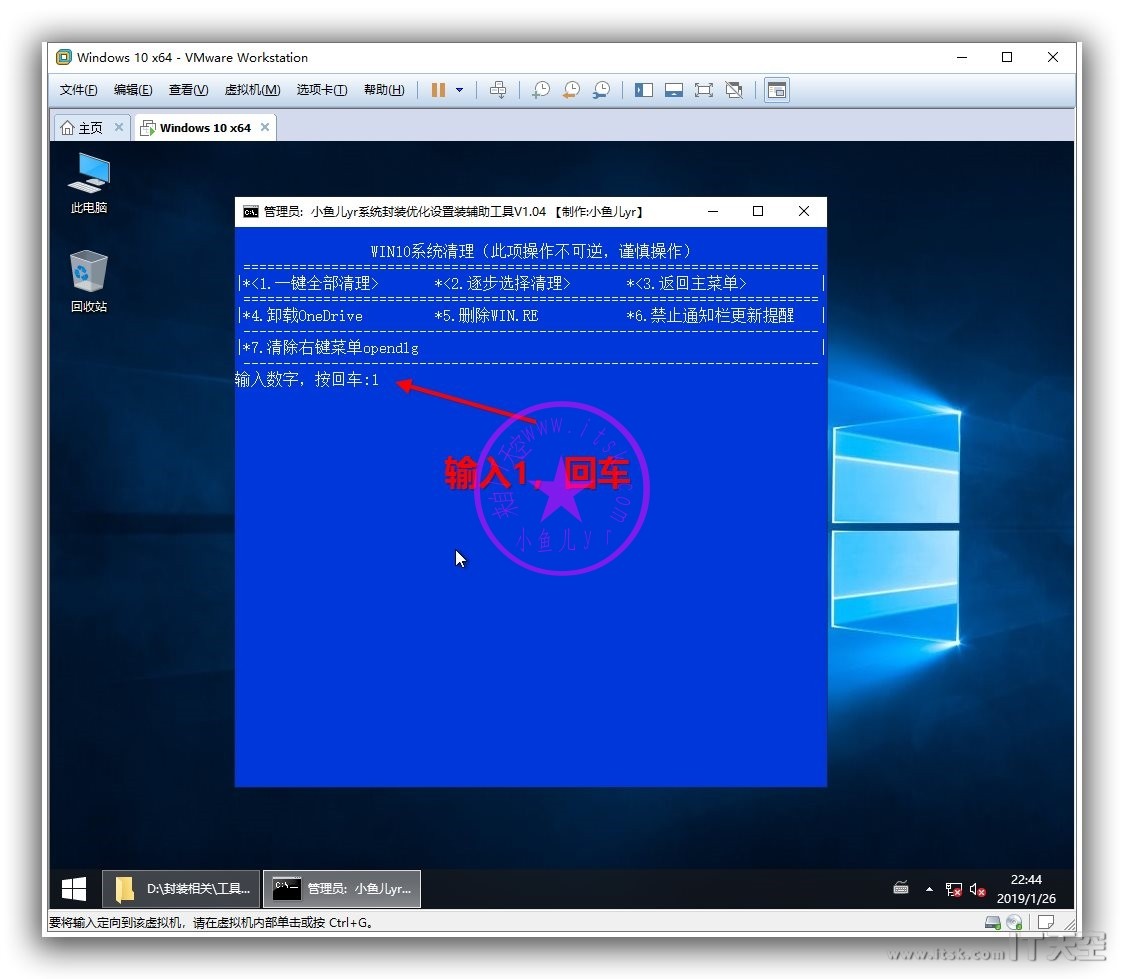This screenshot has width=1124, height=979.
Task: Send Ctrl+Alt+Del to the virtual machine
Action: tap(497, 90)
